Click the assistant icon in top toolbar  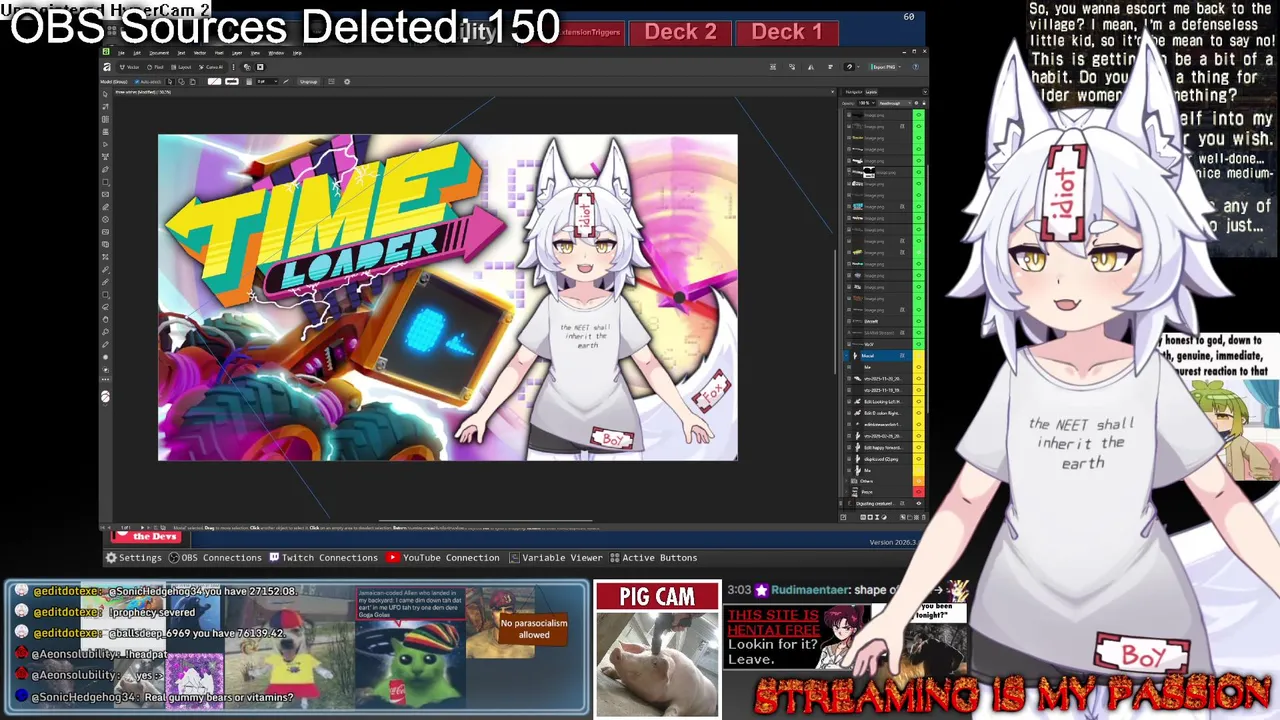point(849,67)
